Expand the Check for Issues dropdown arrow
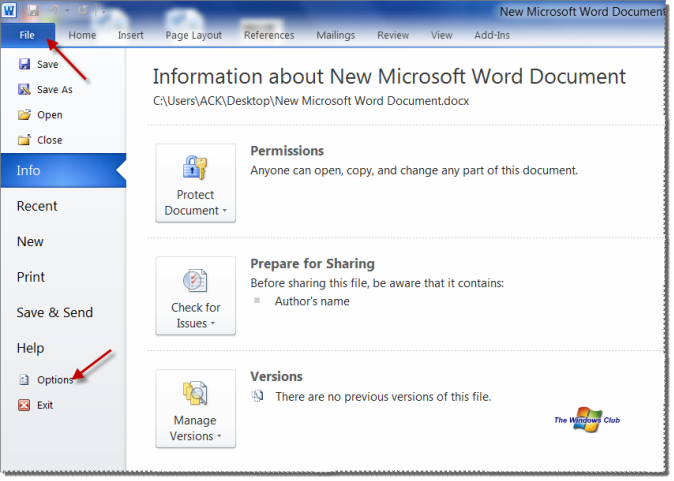The width and height of the screenshot is (674, 481). [213, 324]
